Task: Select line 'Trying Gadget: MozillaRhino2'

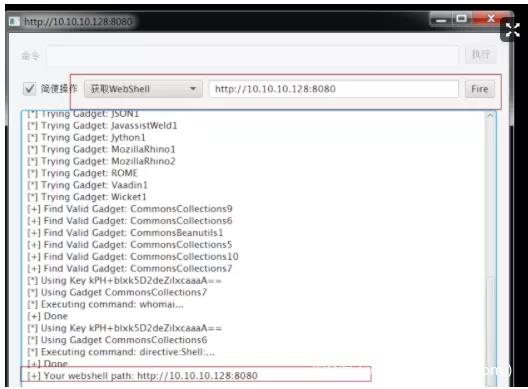Action: coord(101,161)
